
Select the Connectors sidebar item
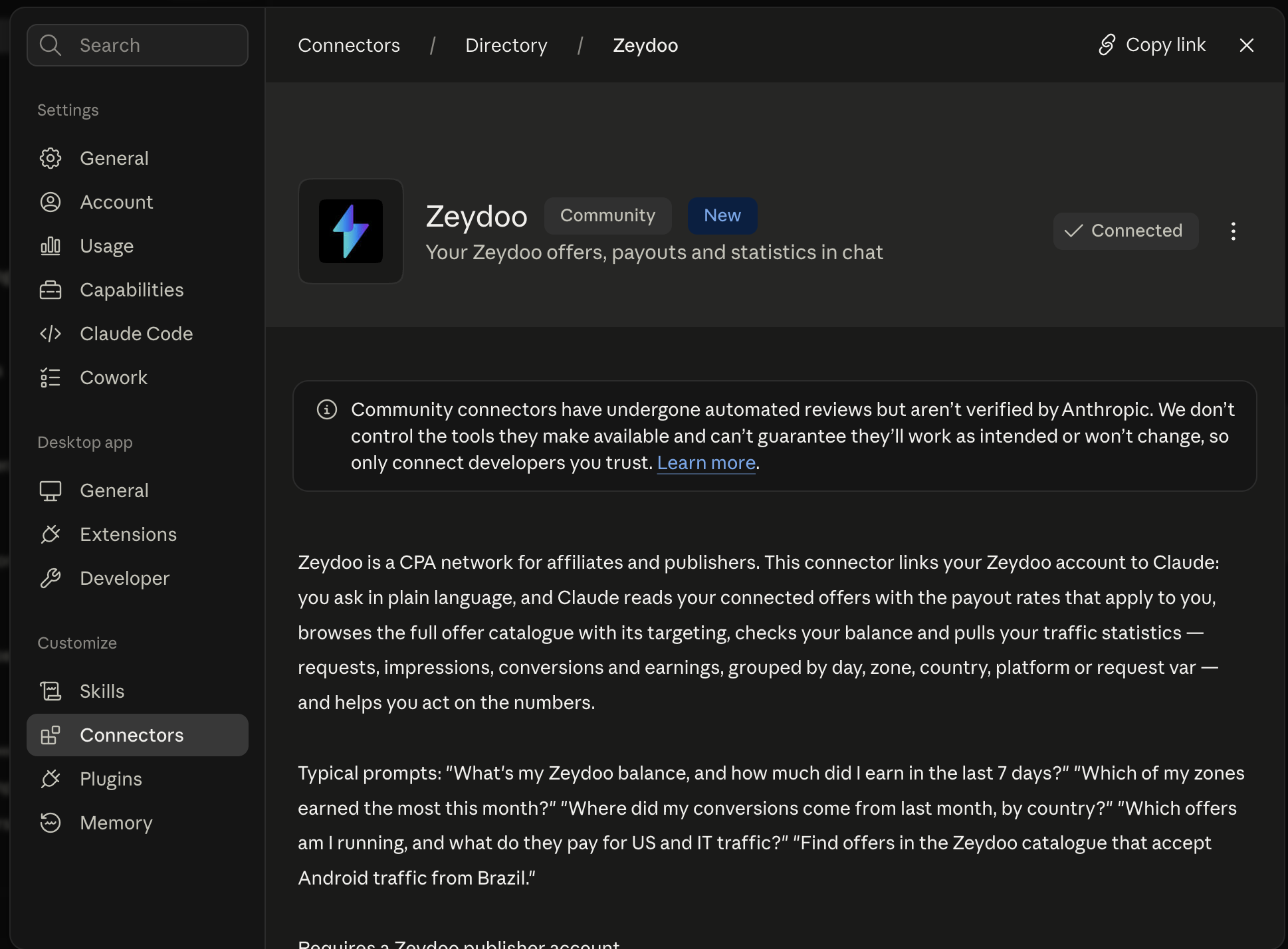tap(138, 735)
